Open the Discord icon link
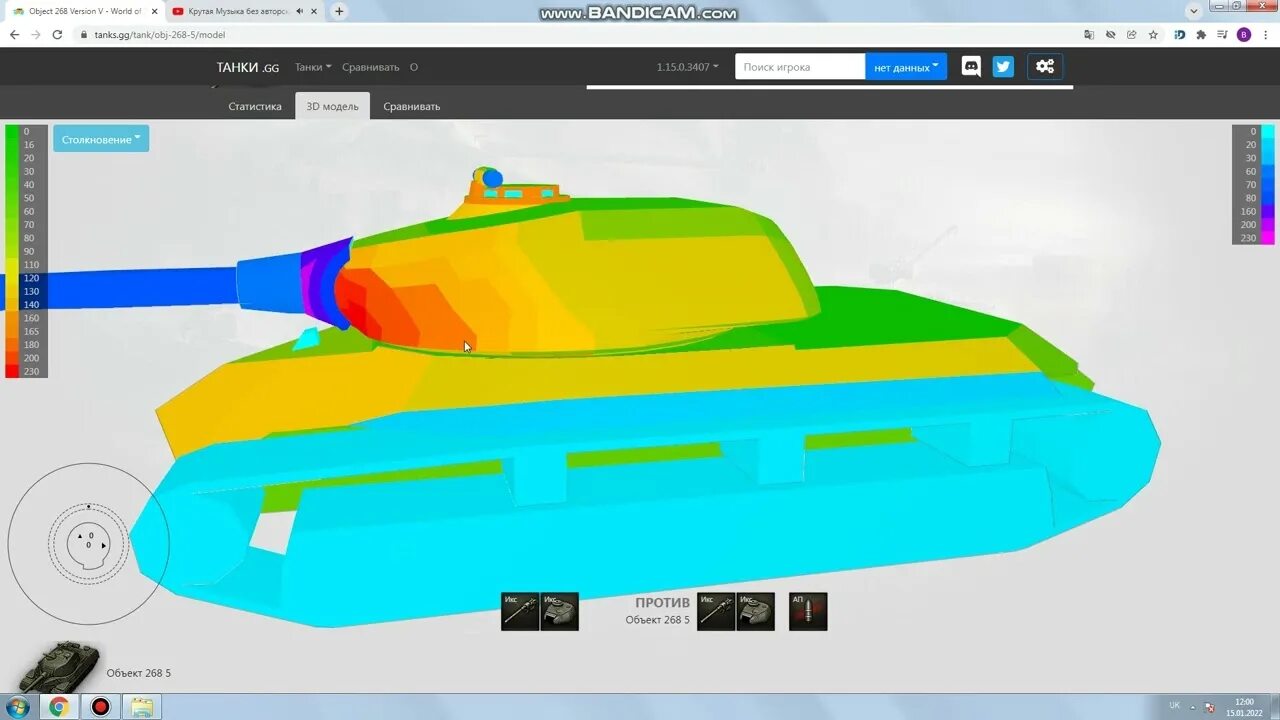Screen dimensions: 1280x720 click(971, 67)
